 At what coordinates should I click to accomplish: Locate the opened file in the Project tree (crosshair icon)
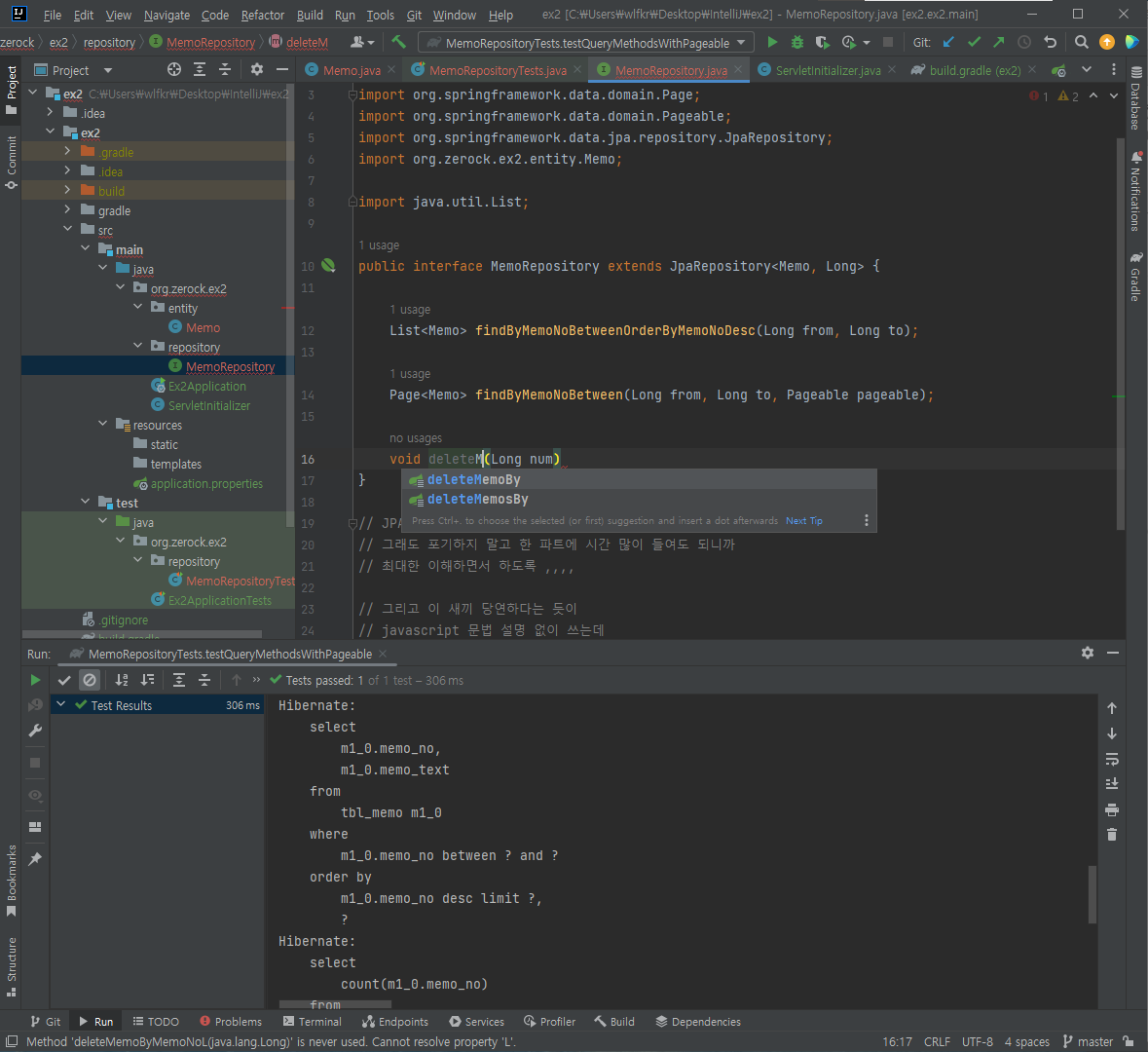click(x=174, y=69)
